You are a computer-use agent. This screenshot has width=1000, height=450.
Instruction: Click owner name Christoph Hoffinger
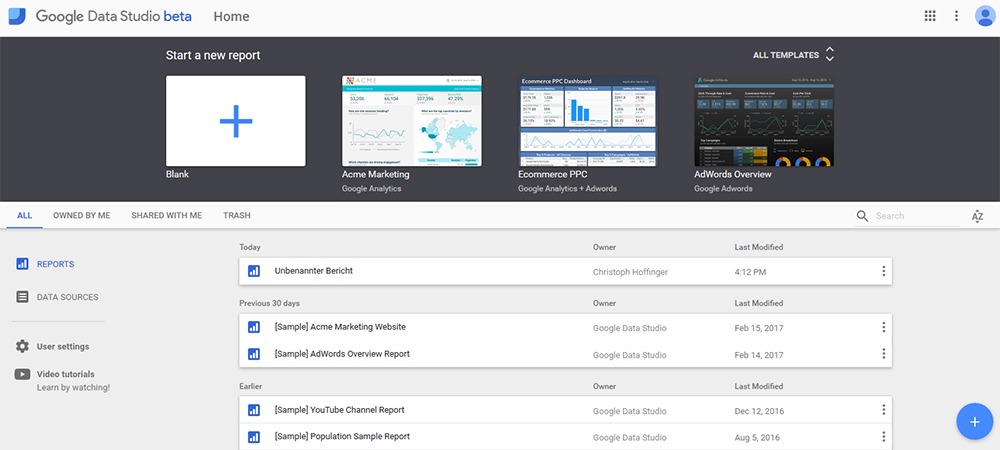(630, 272)
